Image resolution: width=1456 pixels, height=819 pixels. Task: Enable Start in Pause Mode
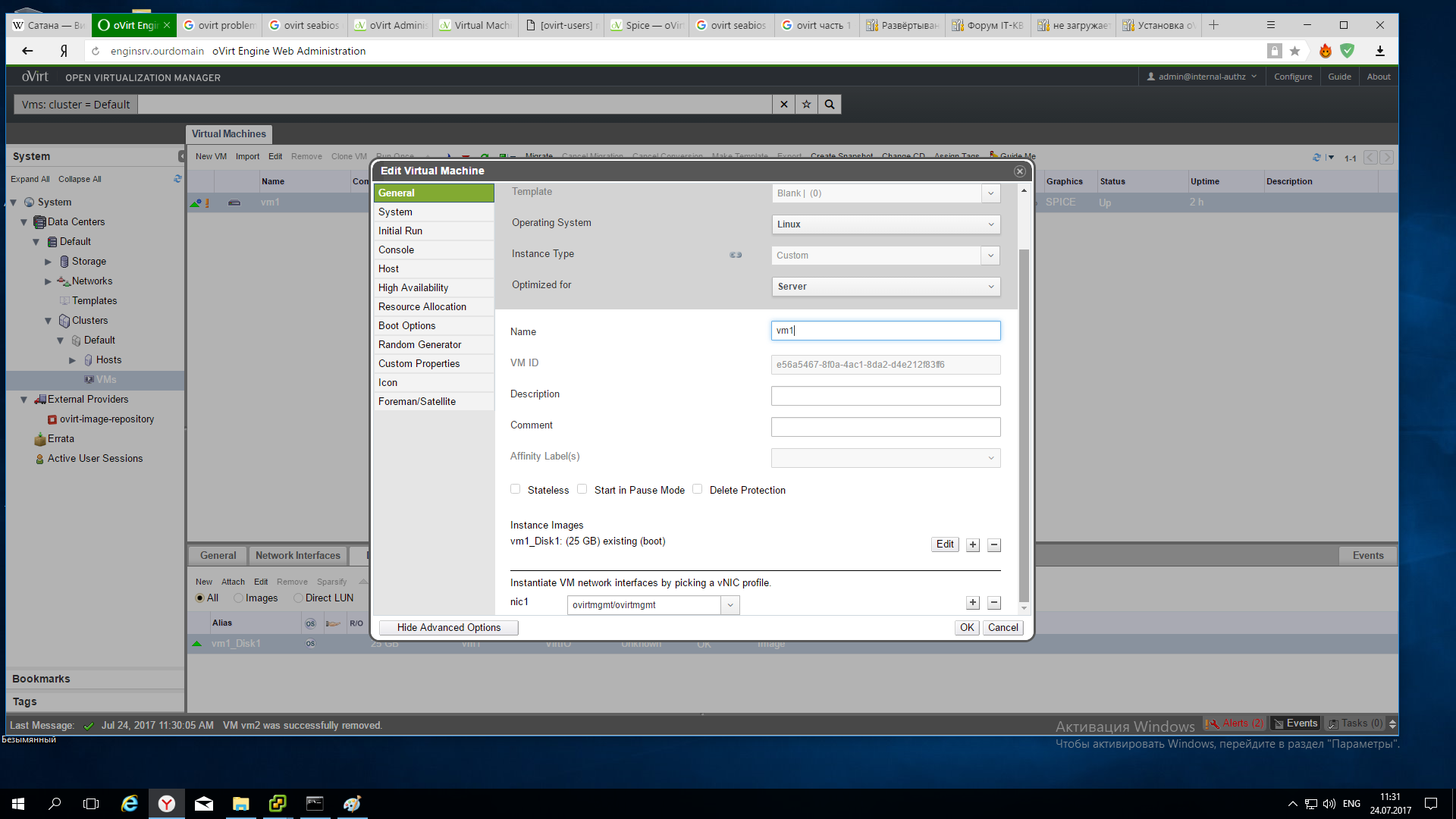coord(582,489)
